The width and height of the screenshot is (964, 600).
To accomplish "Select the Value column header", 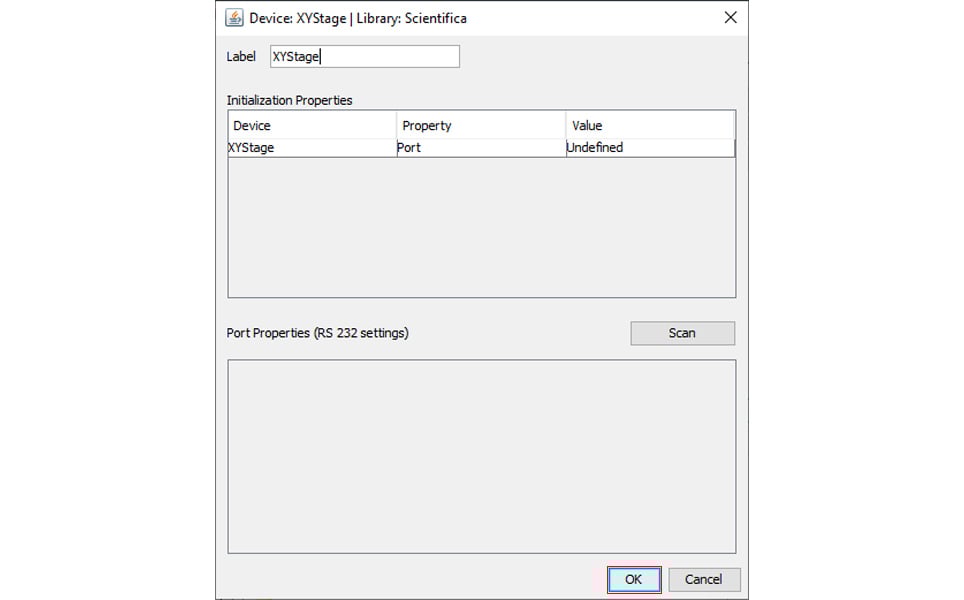I will point(649,126).
